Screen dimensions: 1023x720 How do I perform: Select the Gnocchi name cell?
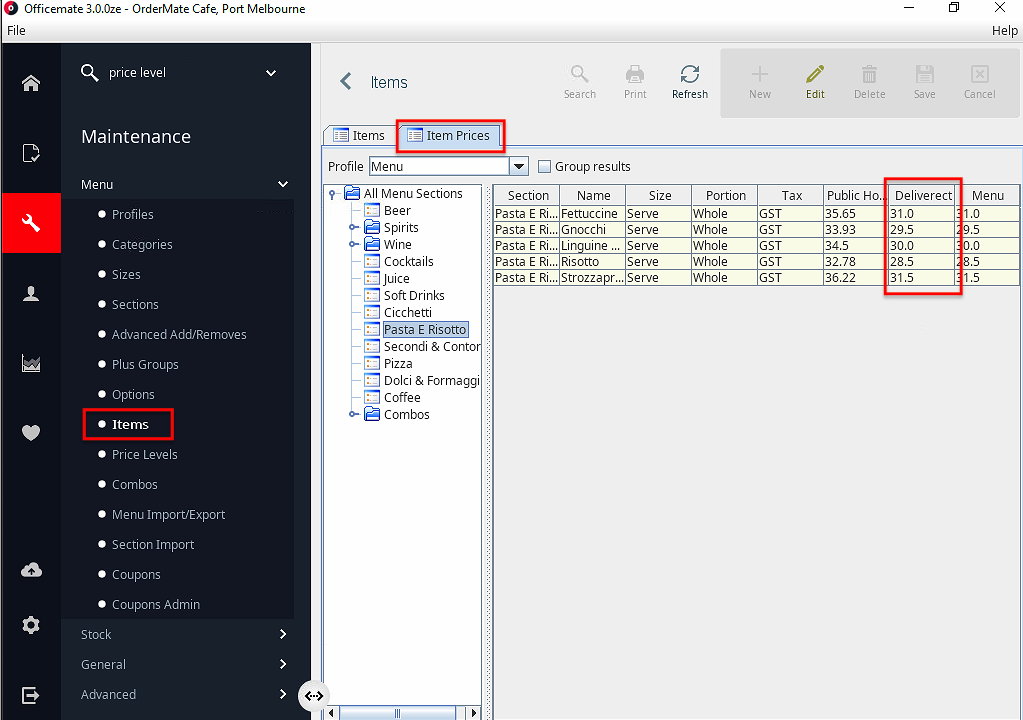tap(592, 230)
